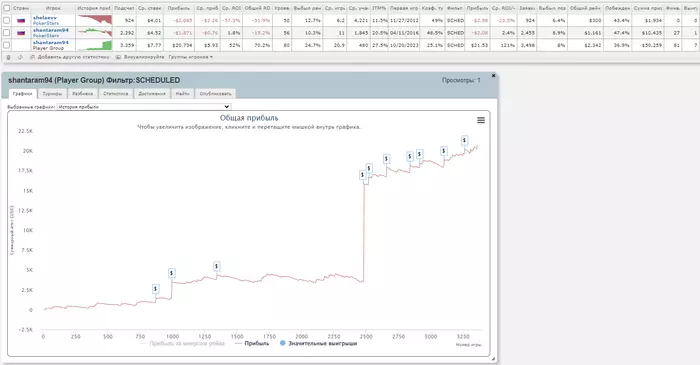
Task: Sort by the Игрок column header
Action: click(53, 8)
